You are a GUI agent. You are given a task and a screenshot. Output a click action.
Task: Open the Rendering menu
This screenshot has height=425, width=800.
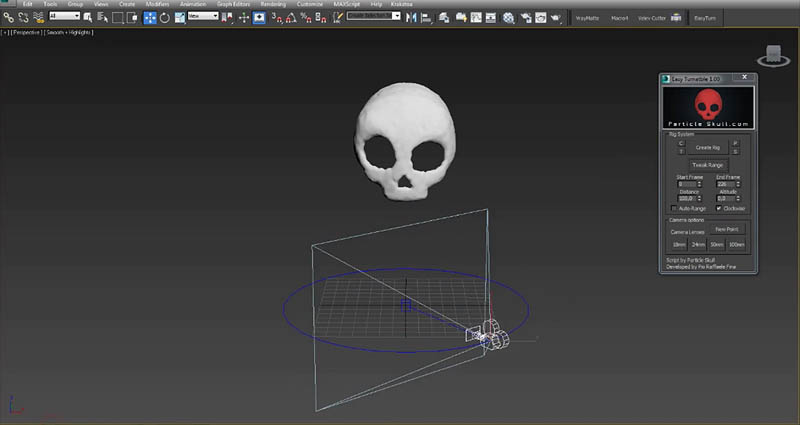[273, 5]
